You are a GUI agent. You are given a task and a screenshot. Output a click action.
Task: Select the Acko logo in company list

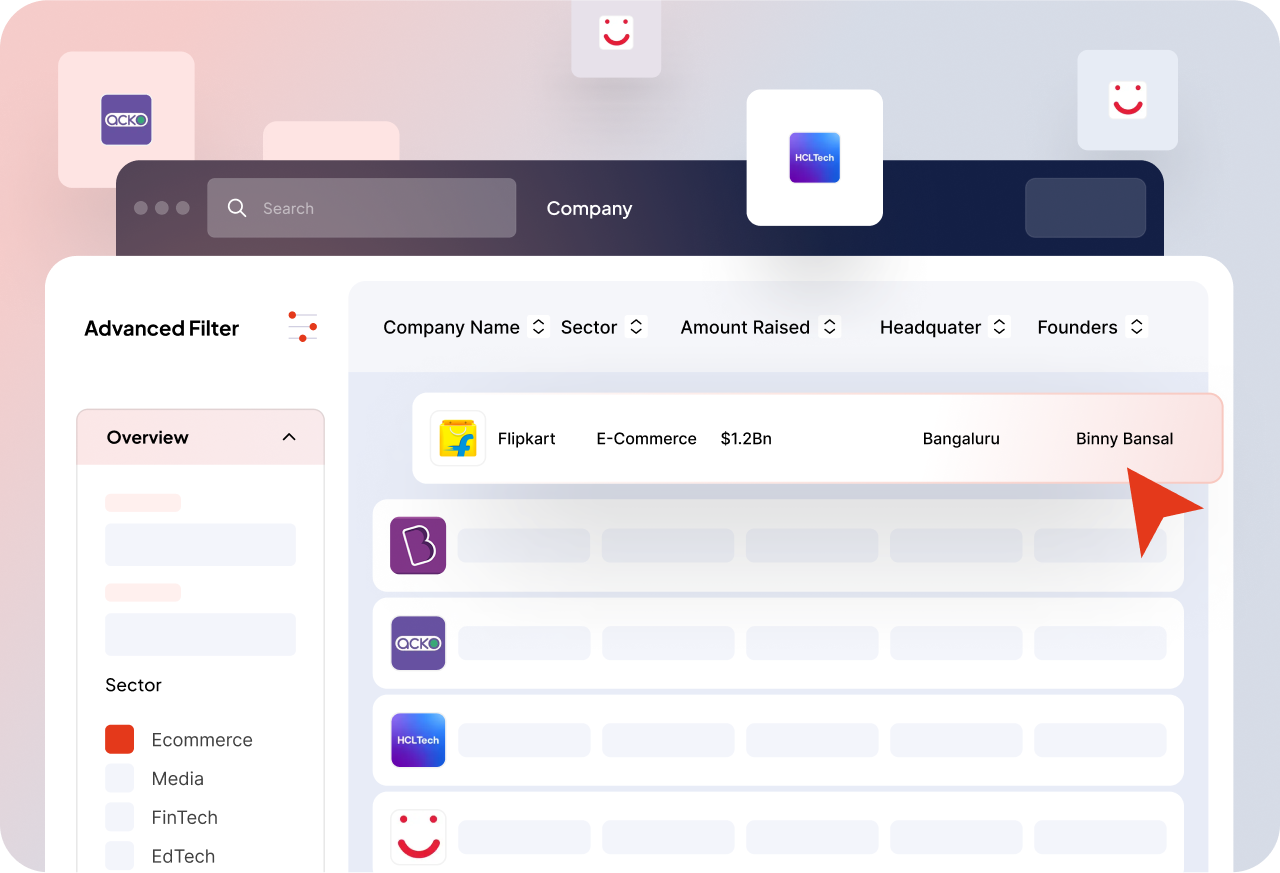click(418, 643)
